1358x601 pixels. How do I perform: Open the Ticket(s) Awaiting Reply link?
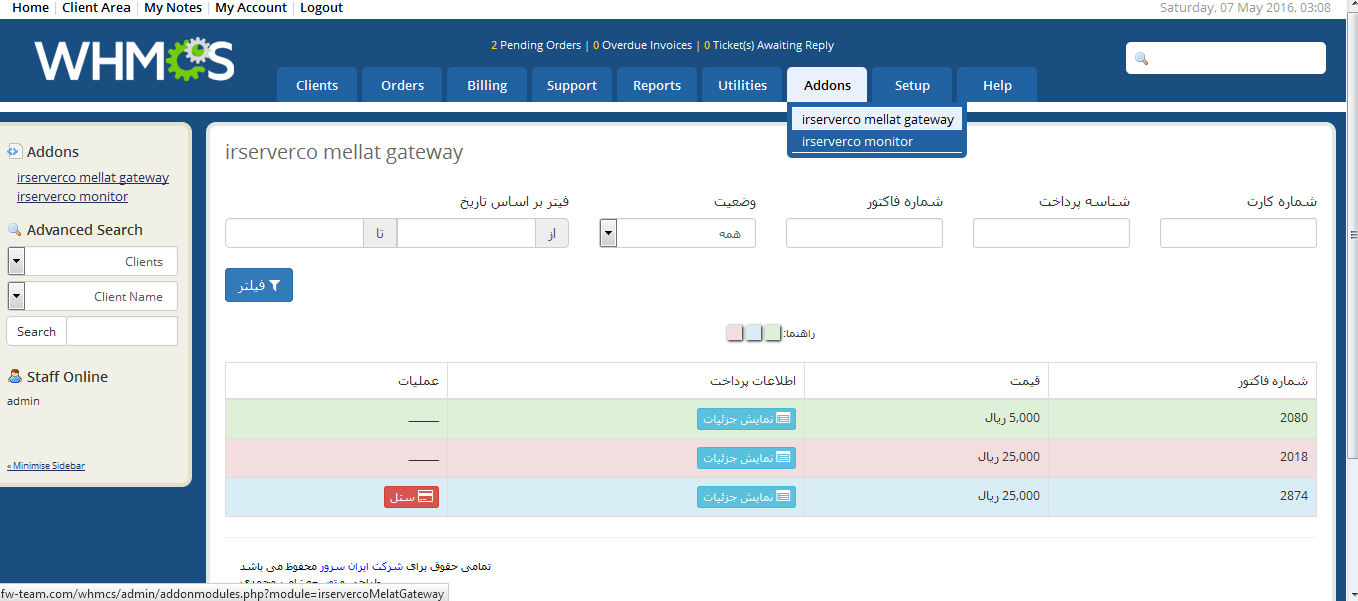click(769, 45)
